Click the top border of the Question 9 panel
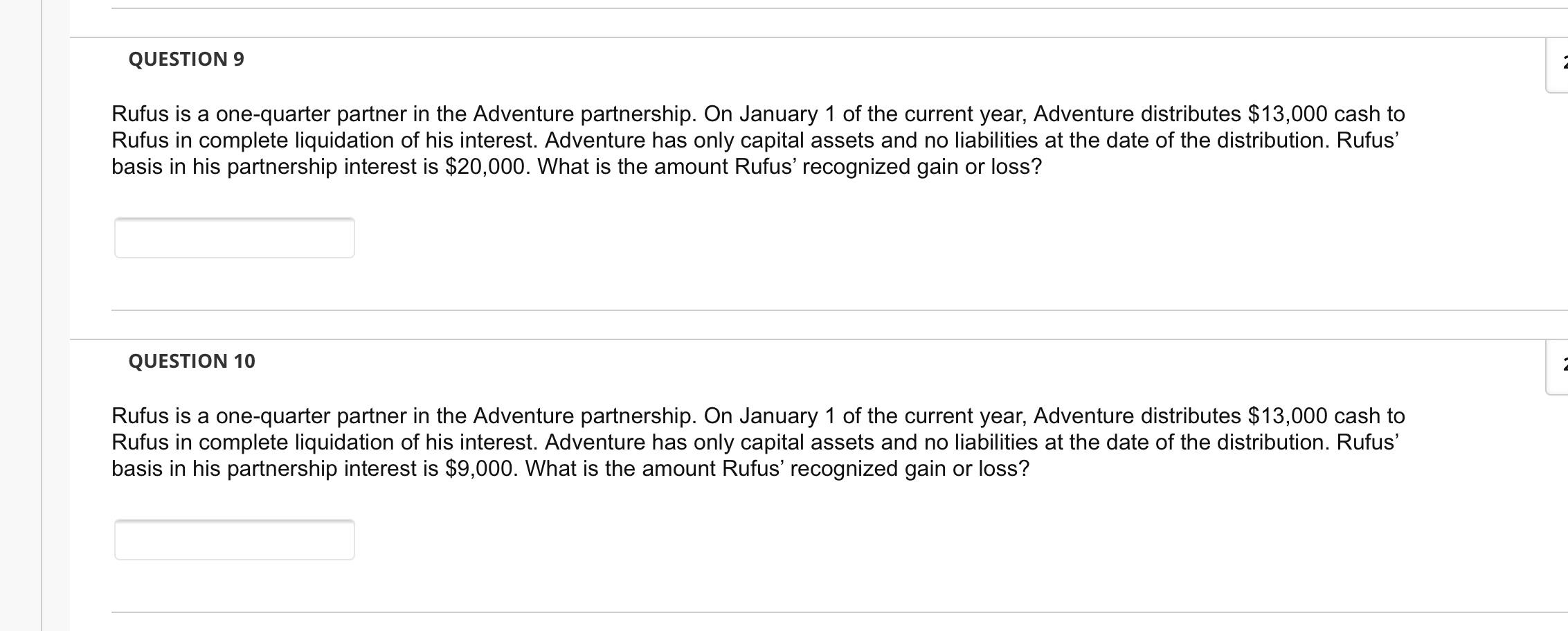 pos(762,37)
